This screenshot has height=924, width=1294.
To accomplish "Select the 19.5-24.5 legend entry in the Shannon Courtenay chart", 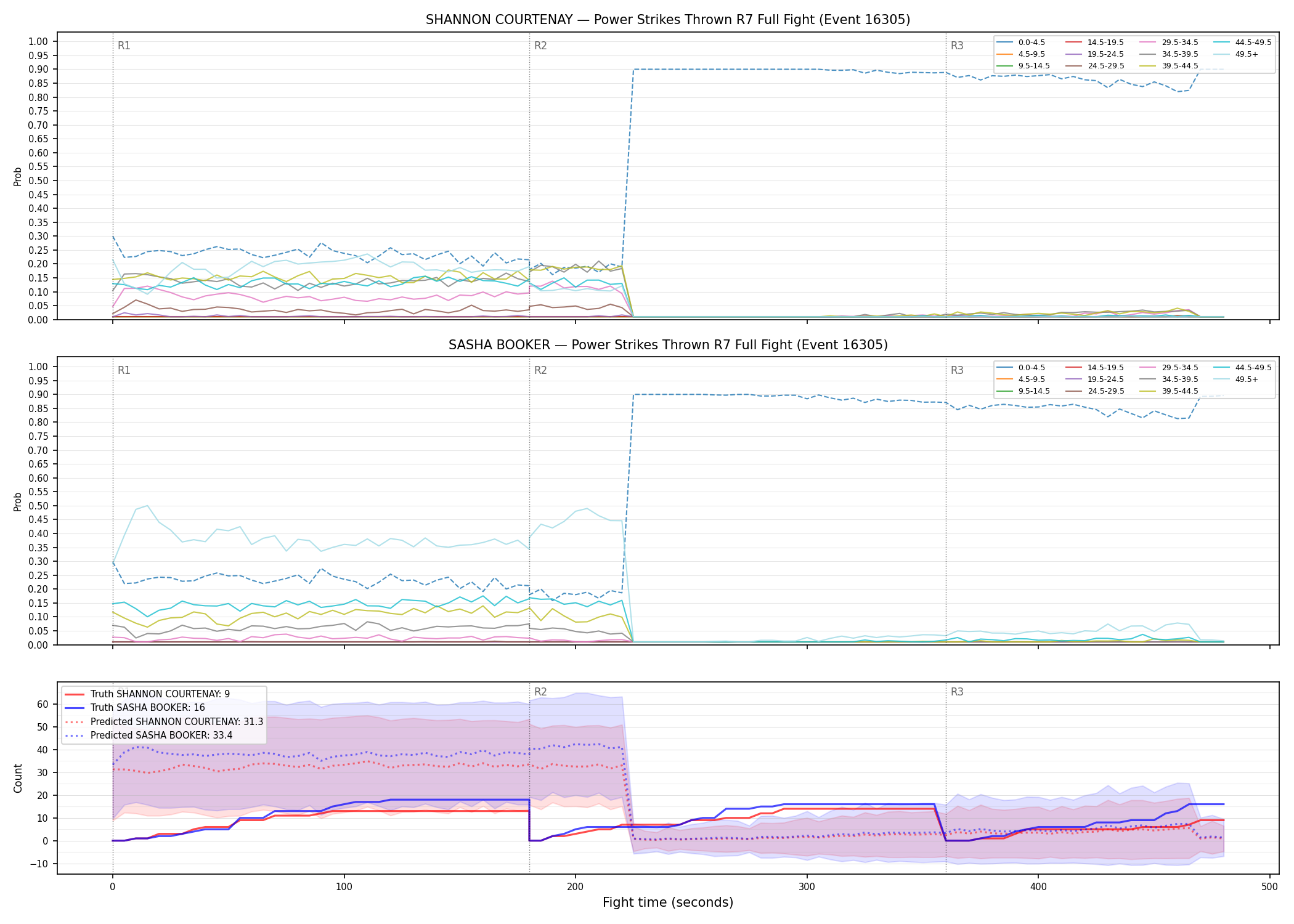I will [x=1095, y=54].
